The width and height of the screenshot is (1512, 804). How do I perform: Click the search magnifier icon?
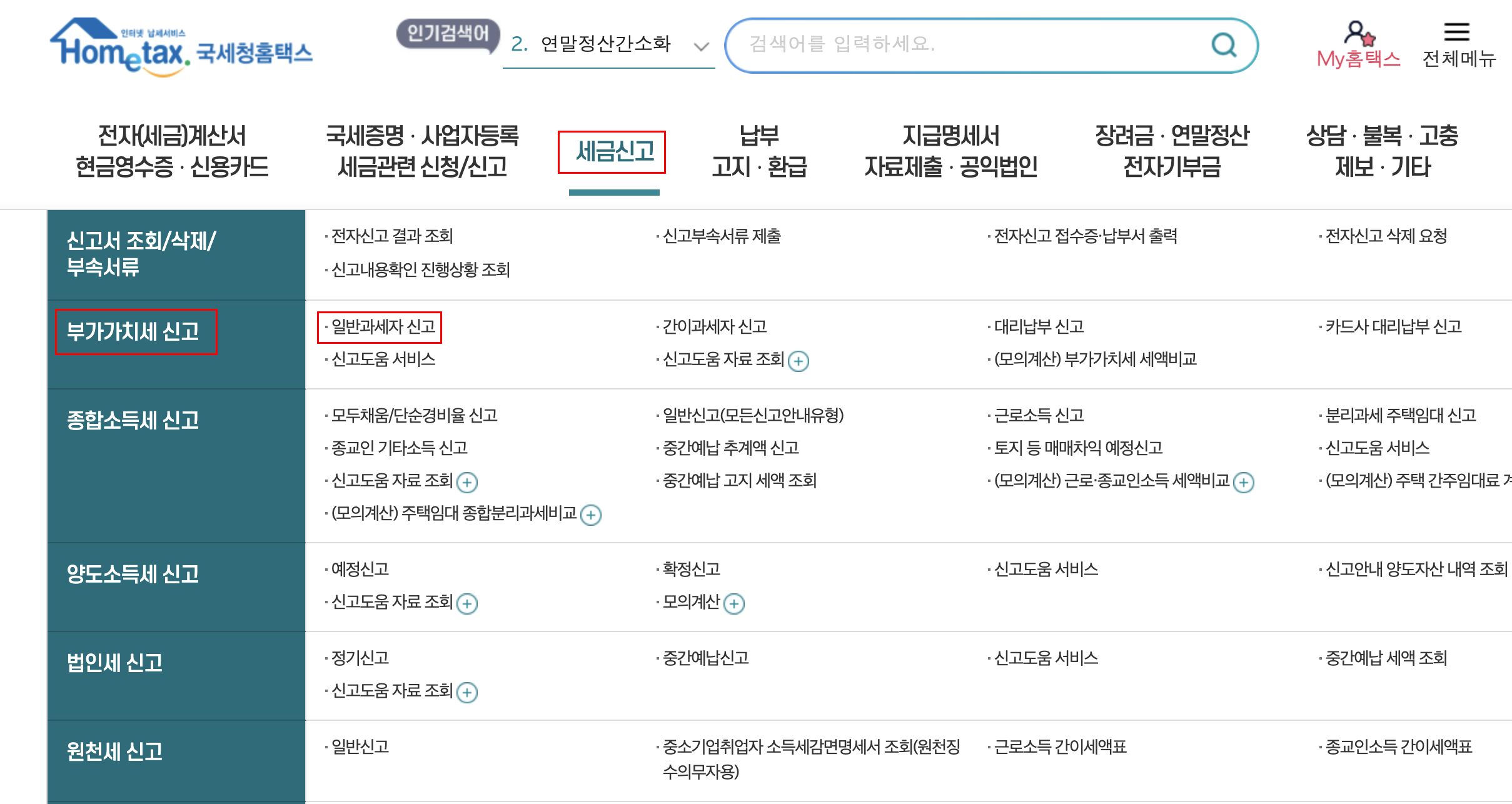click(x=1223, y=44)
